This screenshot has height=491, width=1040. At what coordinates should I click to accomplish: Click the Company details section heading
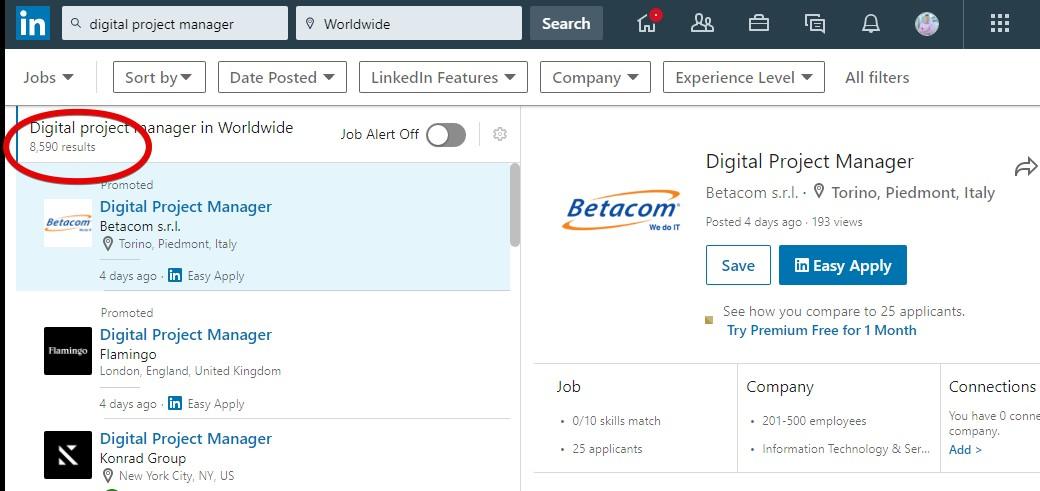[780, 387]
